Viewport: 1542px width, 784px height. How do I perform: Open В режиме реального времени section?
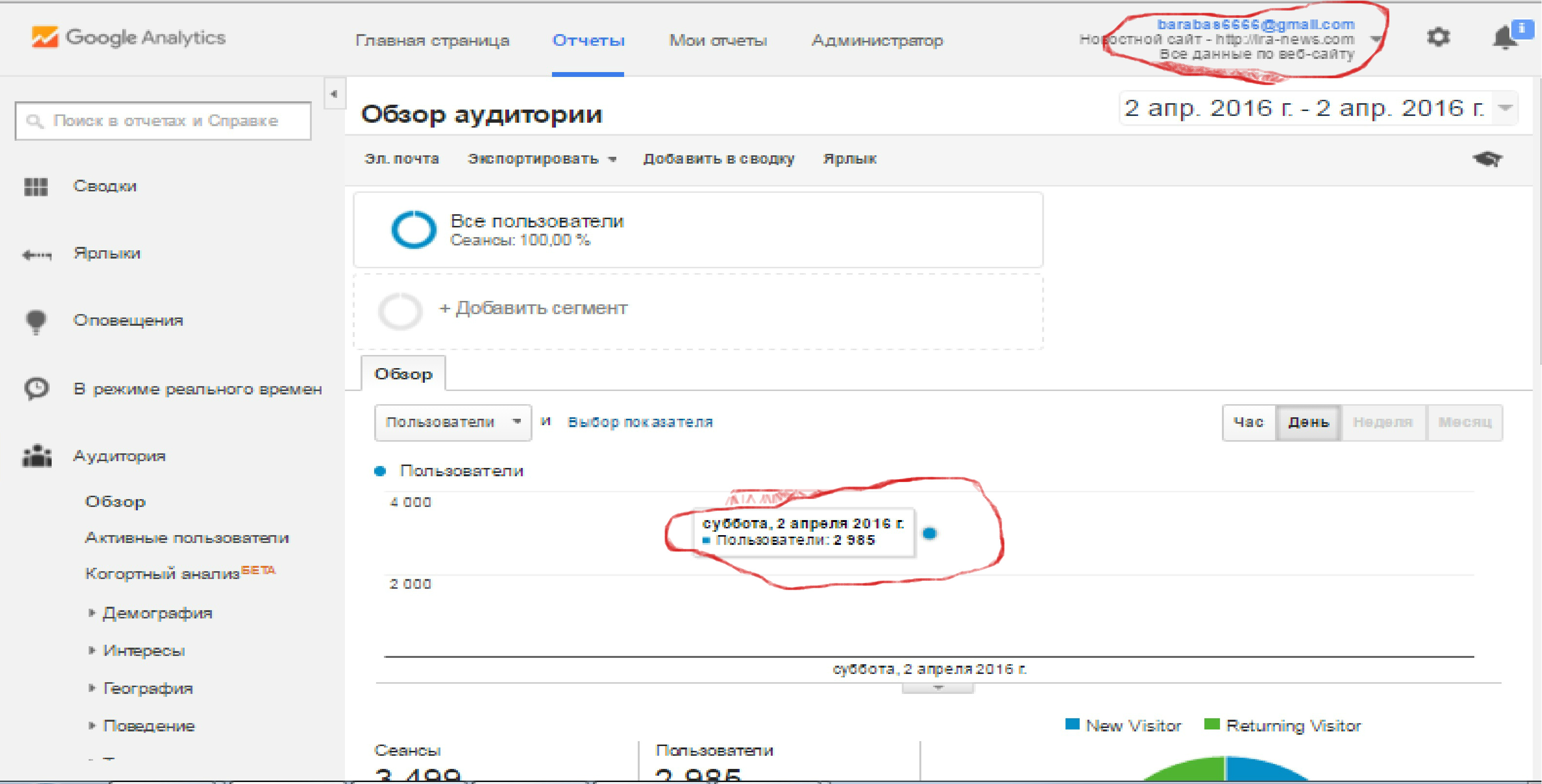(197, 389)
